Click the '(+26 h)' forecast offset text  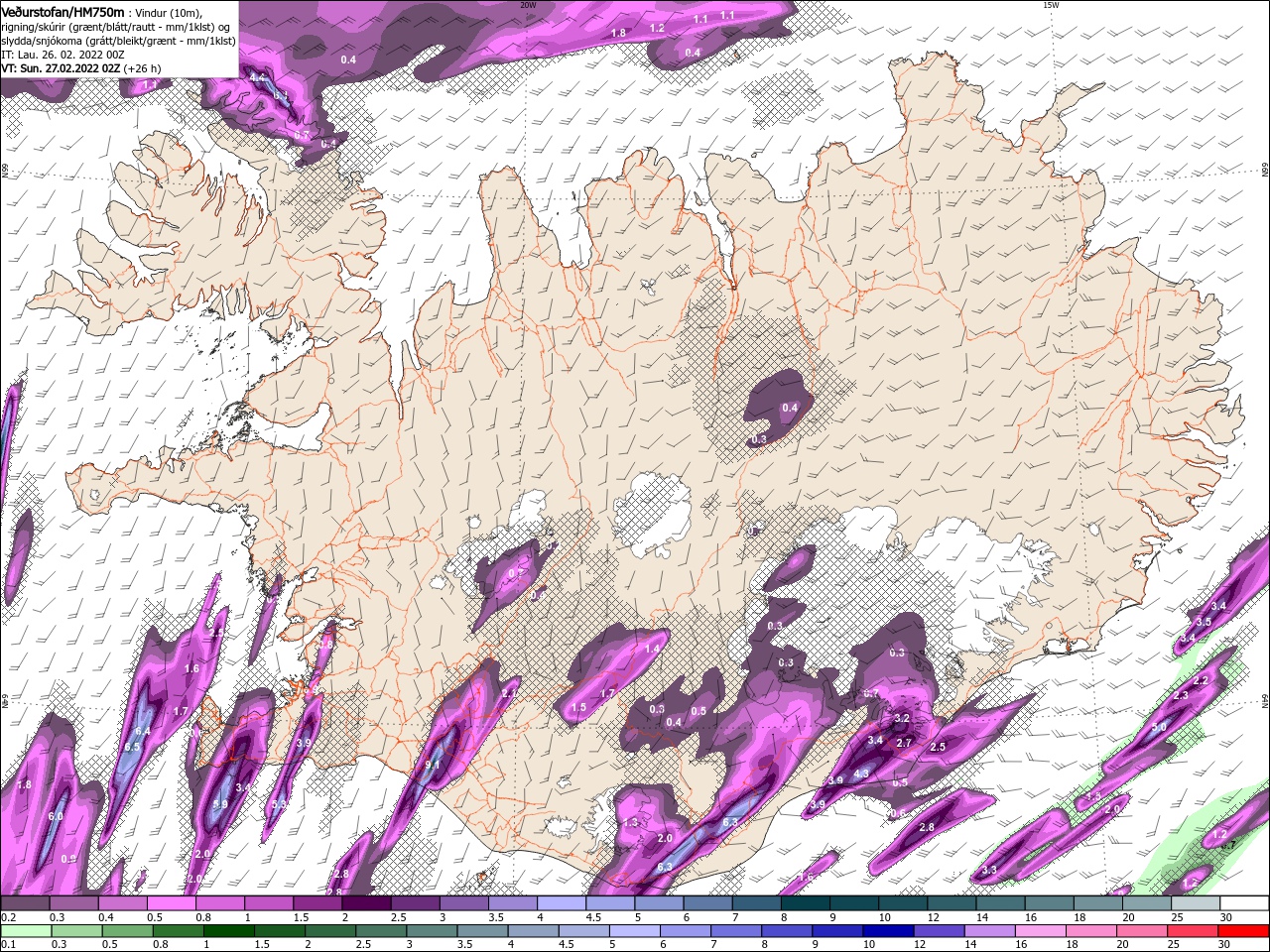click(143, 68)
